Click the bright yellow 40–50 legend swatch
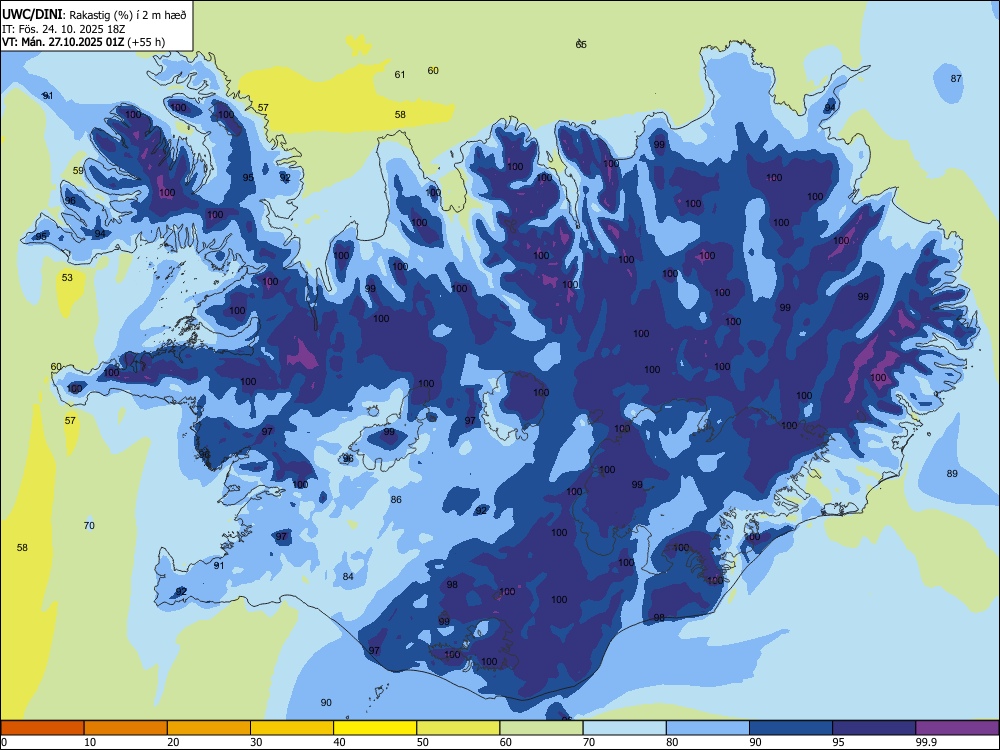The height and width of the screenshot is (750, 1000). coord(375,728)
